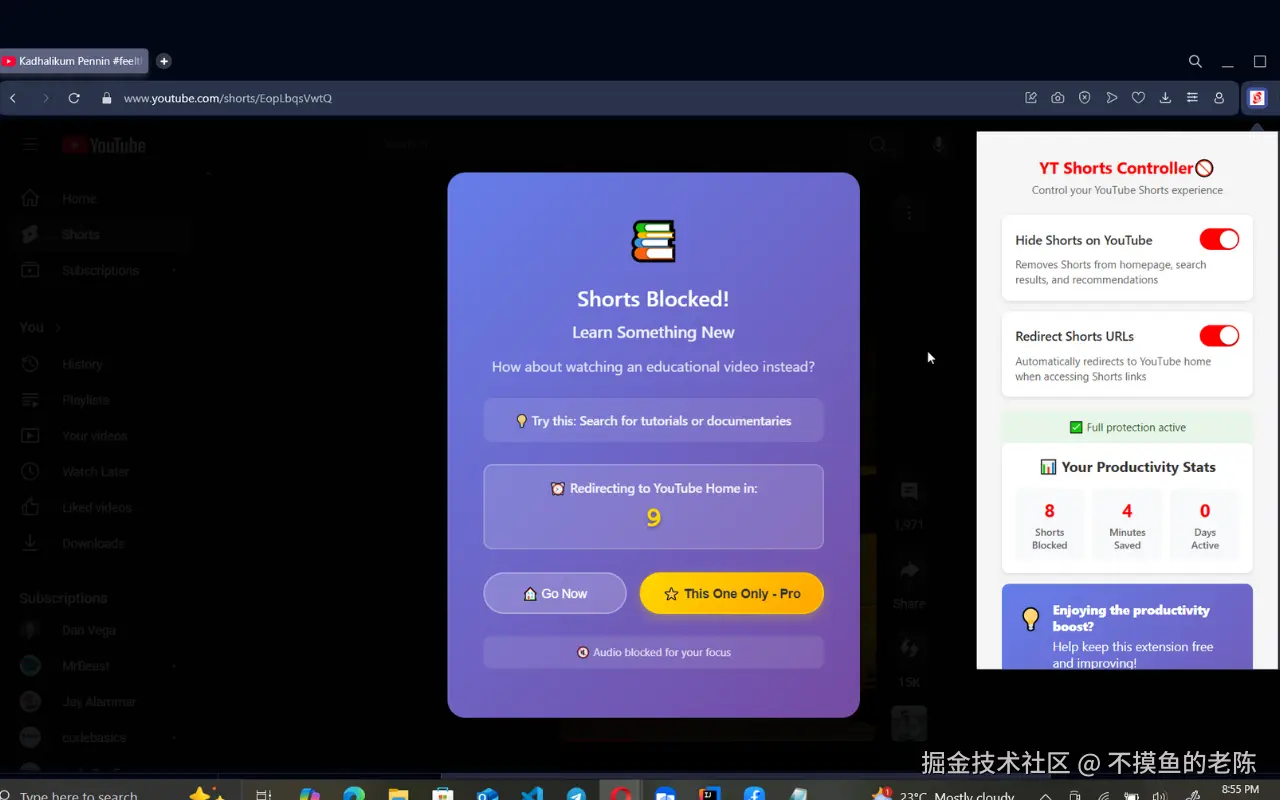Click the send flow arrow icon
The image size is (1280, 800).
[x=1112, y=98]
